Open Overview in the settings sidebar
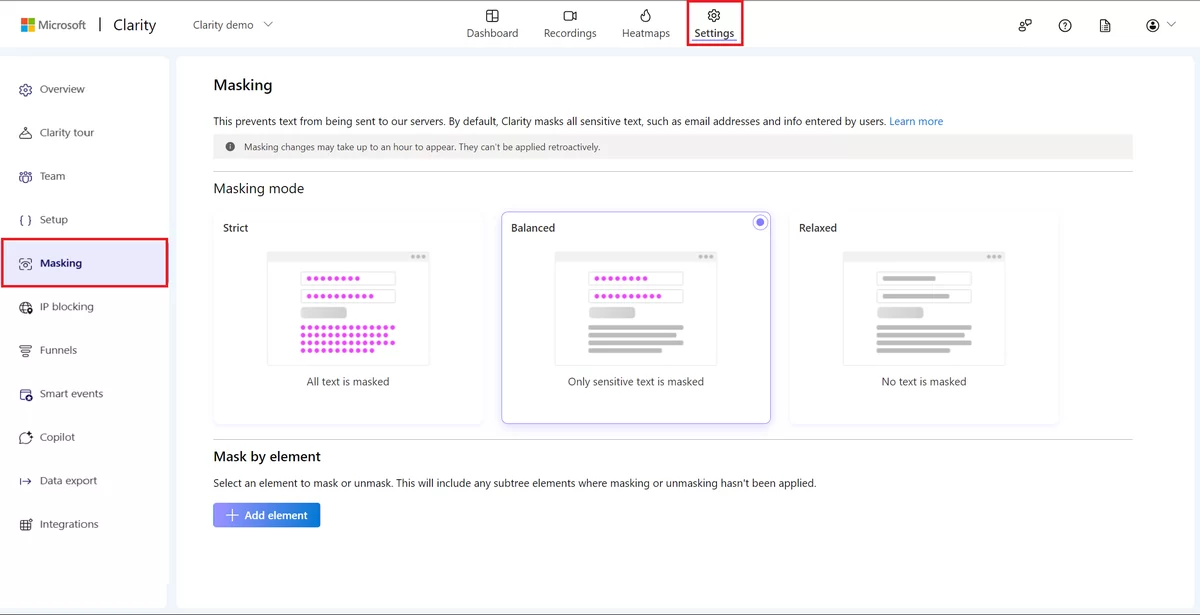Viewport: 1200px width, 615px height. [62, 89]
